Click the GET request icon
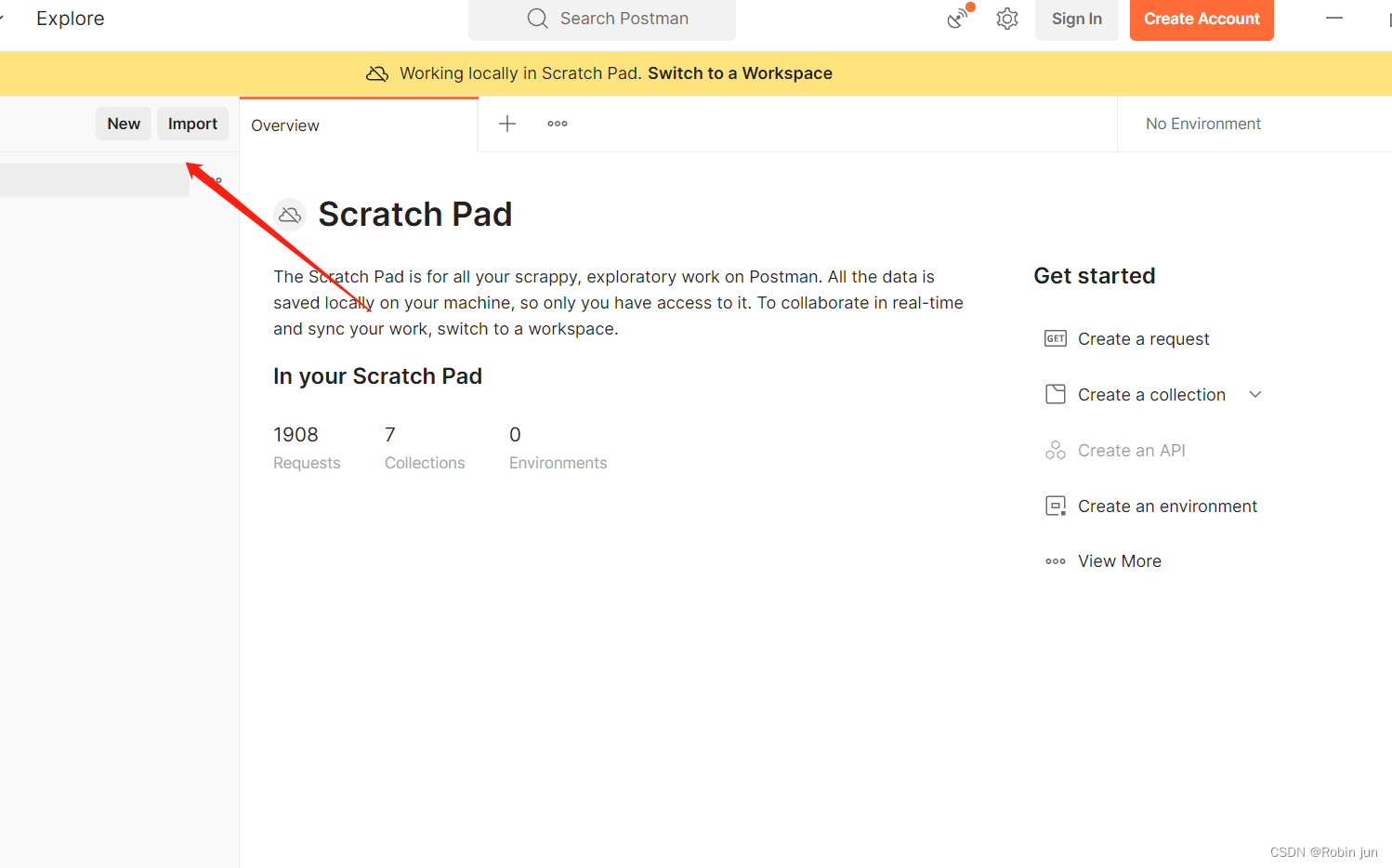This screenshot has width=1392, height=868. tap(1056, 338)
